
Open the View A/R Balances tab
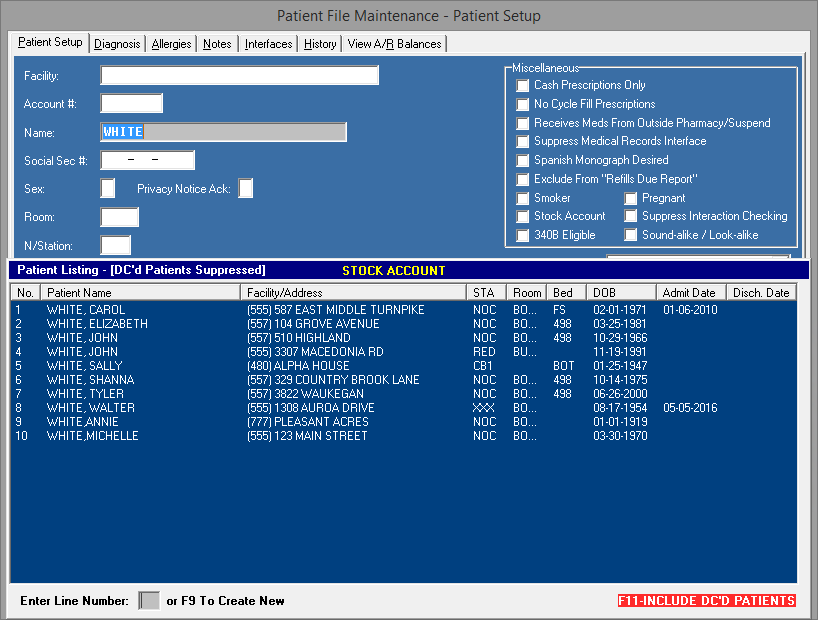point(394,44)
